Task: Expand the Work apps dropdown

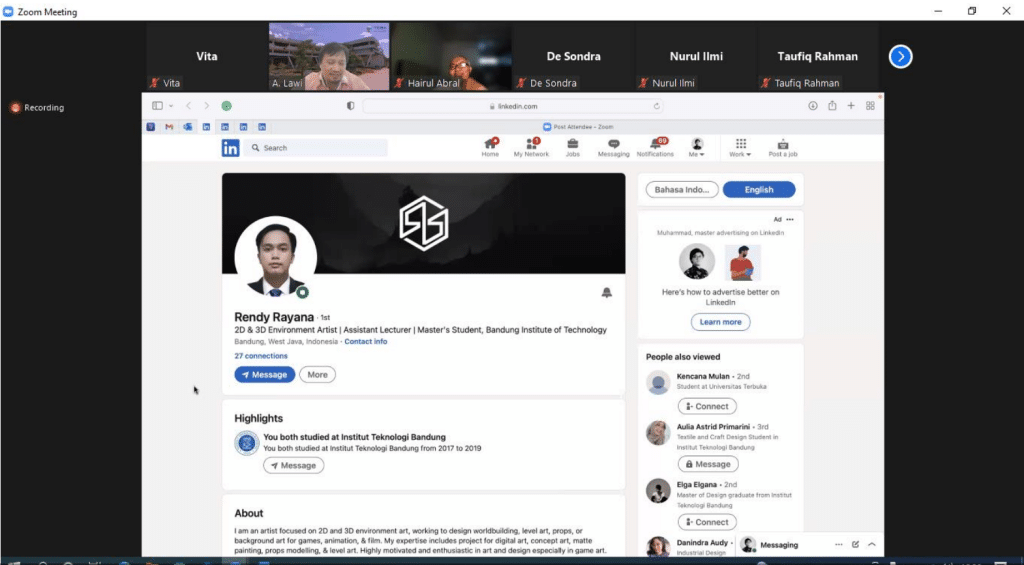Action: tap(740, 148)
